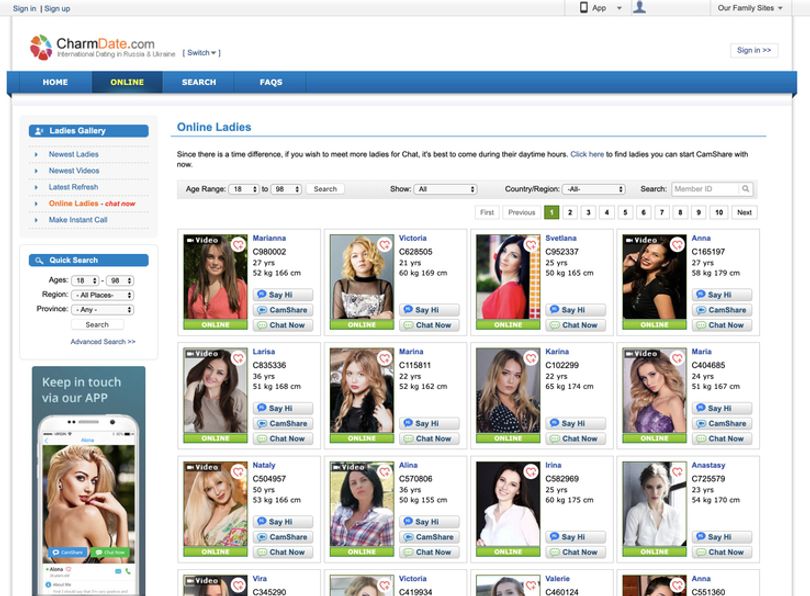The width and height of the screenshot is (810, 596).
Task: Expand the Switch site selector
Action: [x=201, y=53]
